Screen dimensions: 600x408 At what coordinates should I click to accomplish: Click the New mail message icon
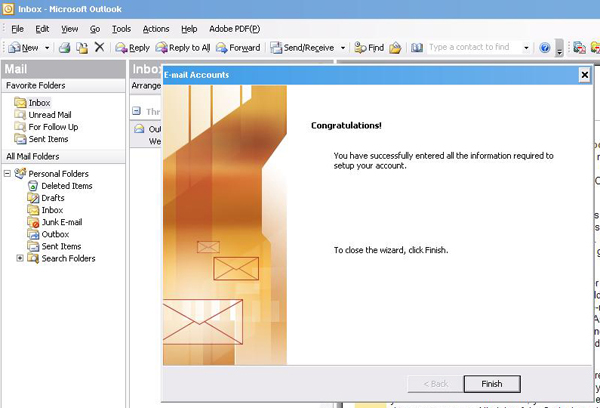click(15, 47)
